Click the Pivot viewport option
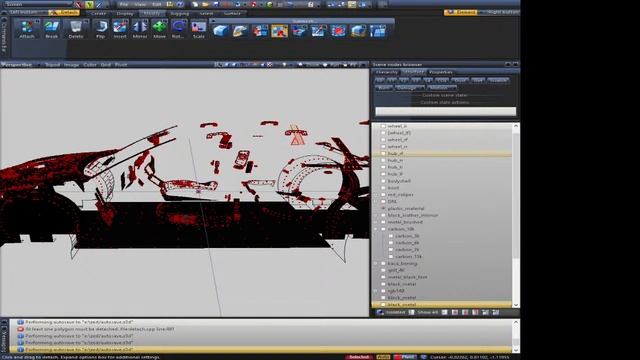This screenshot has height=360, width=640. coord(120,64)
